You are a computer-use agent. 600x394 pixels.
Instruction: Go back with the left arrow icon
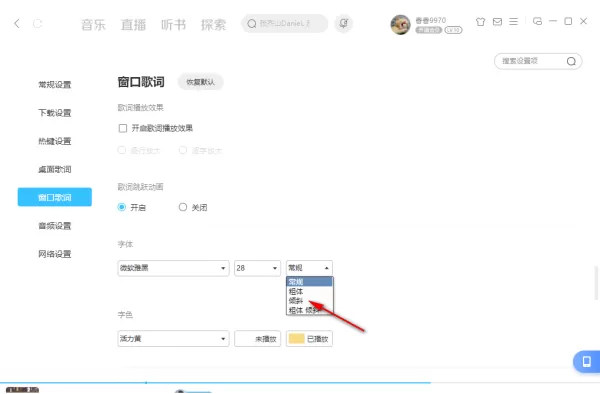click(x=17, y=23)
